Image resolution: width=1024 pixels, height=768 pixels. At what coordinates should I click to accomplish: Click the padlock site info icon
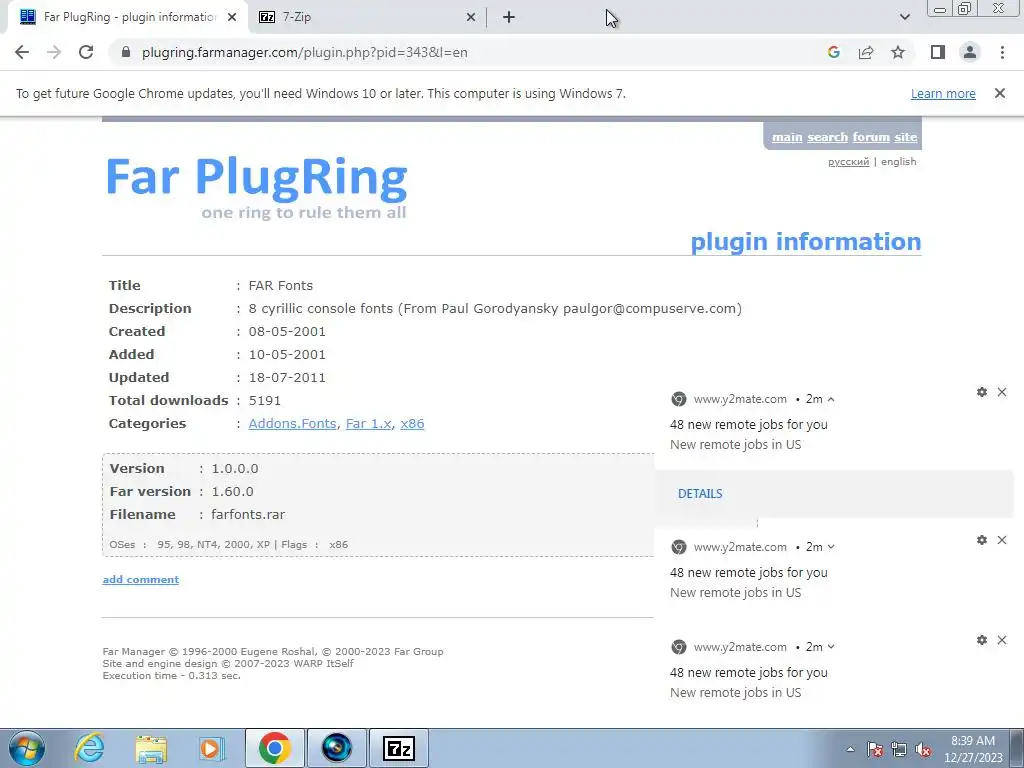[126, 52]
